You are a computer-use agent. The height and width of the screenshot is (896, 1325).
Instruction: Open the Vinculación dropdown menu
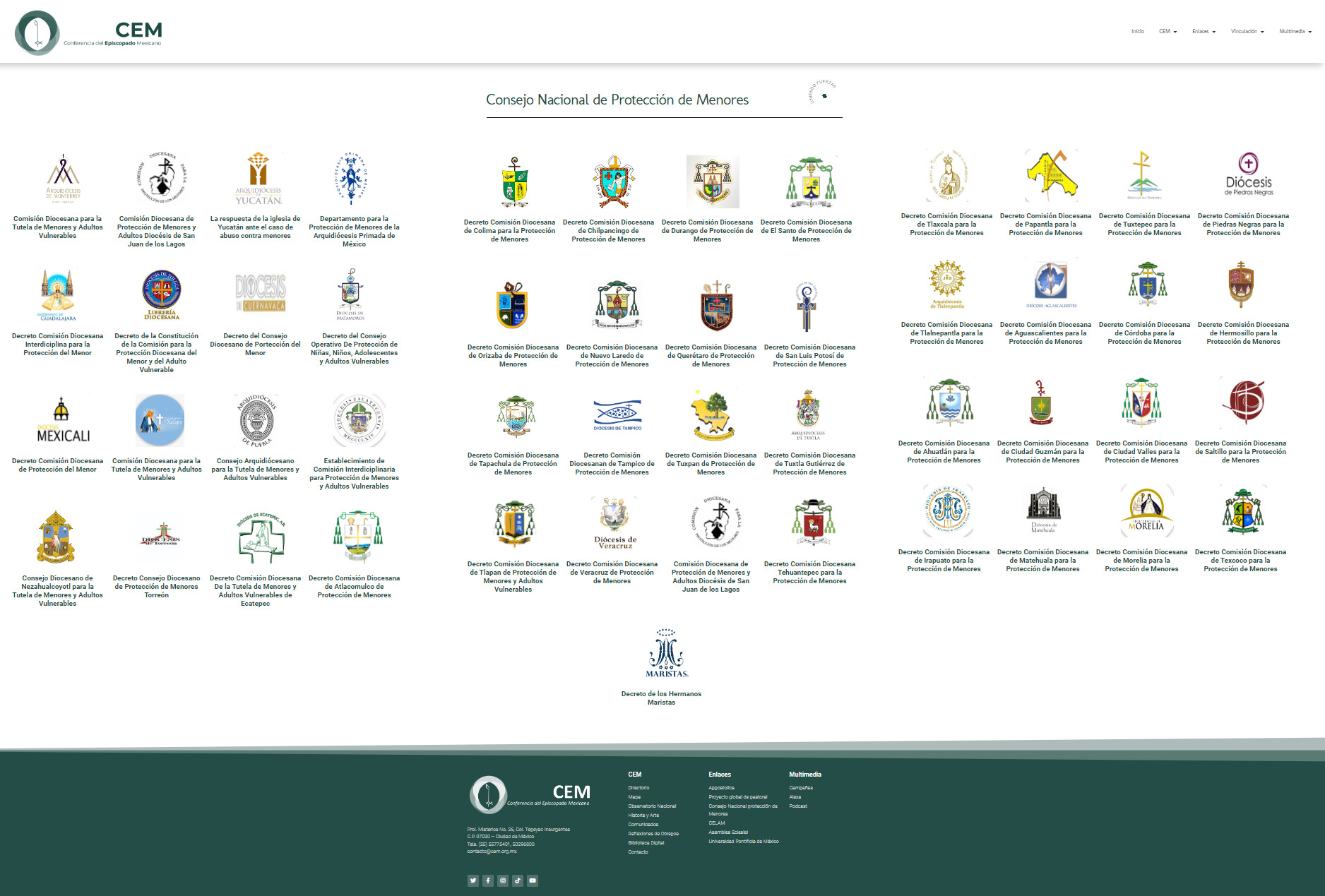(1247, 32)
